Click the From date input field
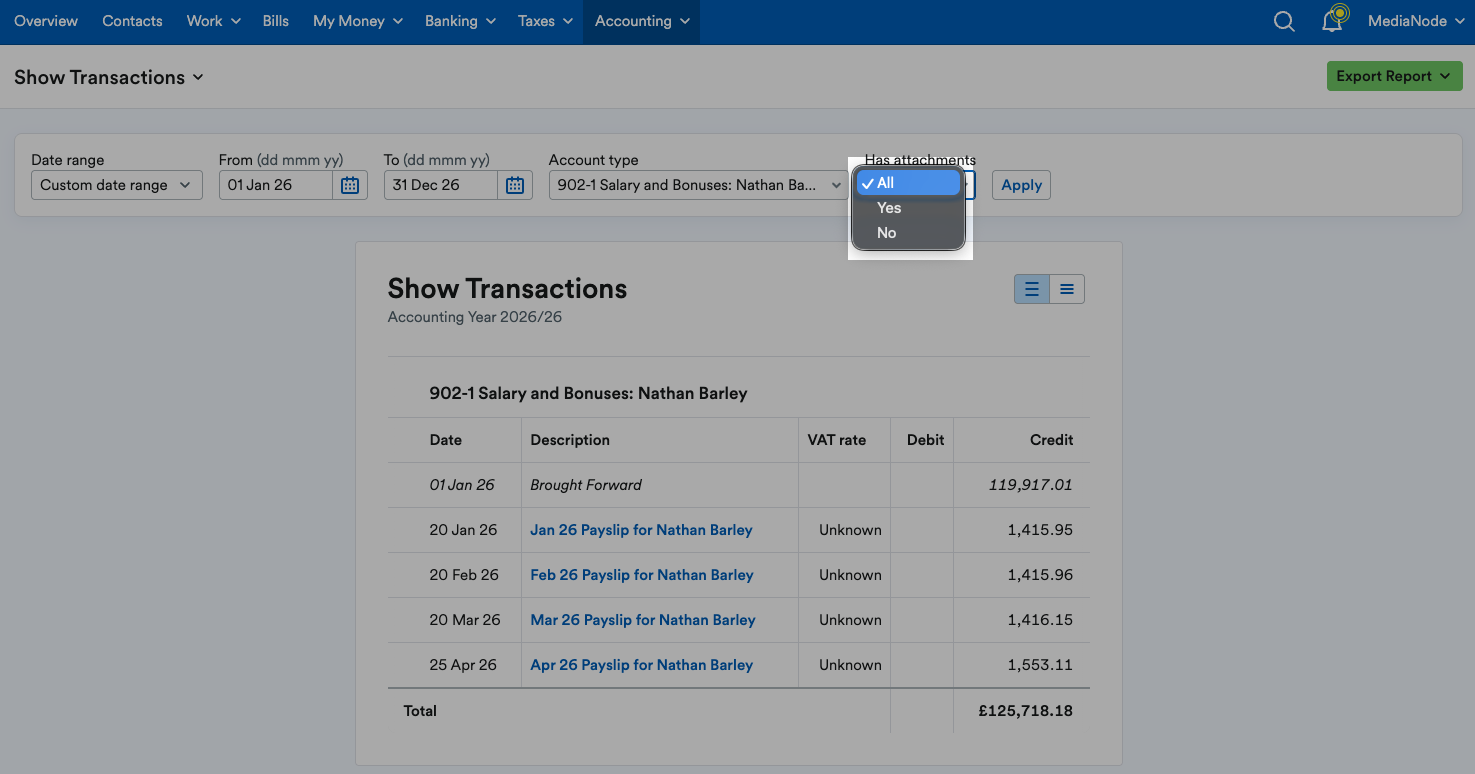This screenshot has height=774, width=1475. [276, 185]
